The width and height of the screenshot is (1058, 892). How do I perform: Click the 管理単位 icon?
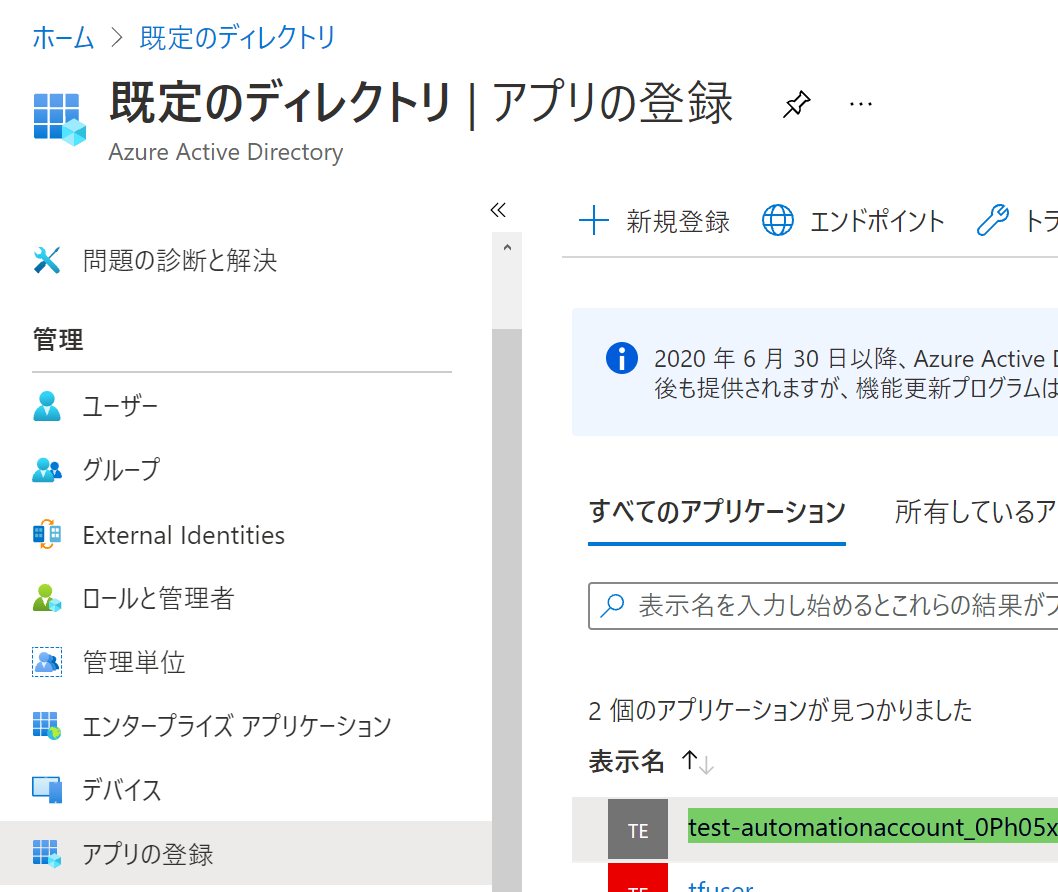pyautogui.click(x=47, y=662)
